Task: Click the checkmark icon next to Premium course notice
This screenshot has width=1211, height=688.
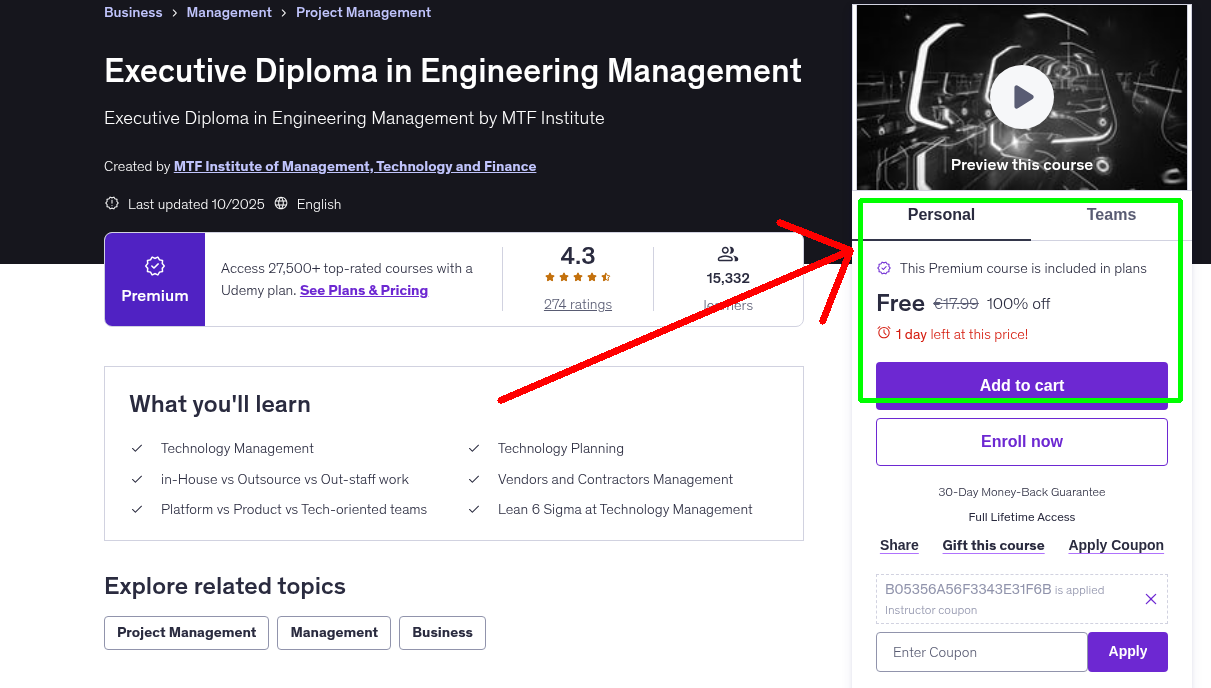Action: 884,268
